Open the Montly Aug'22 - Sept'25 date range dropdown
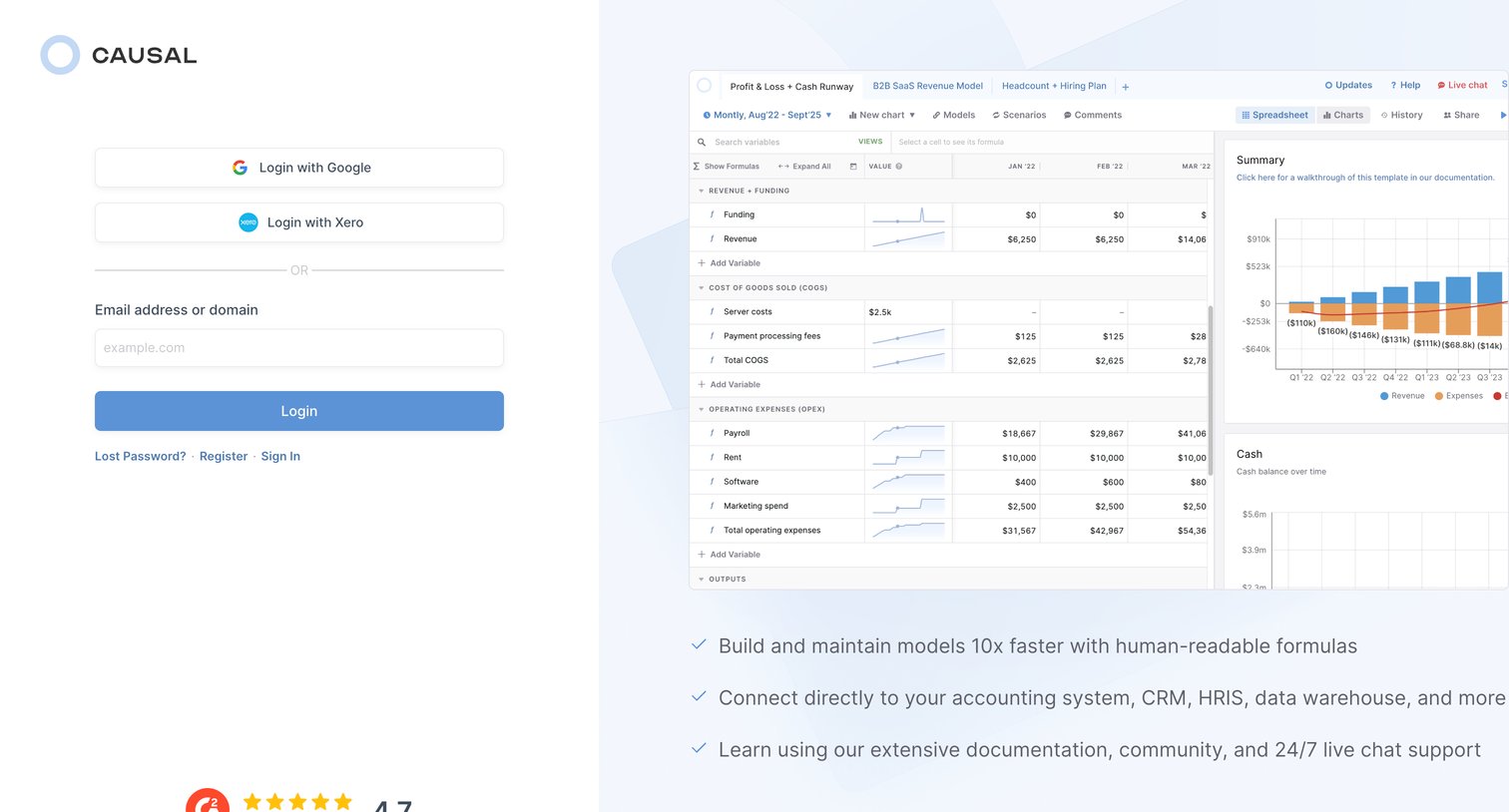 [767, 115]
